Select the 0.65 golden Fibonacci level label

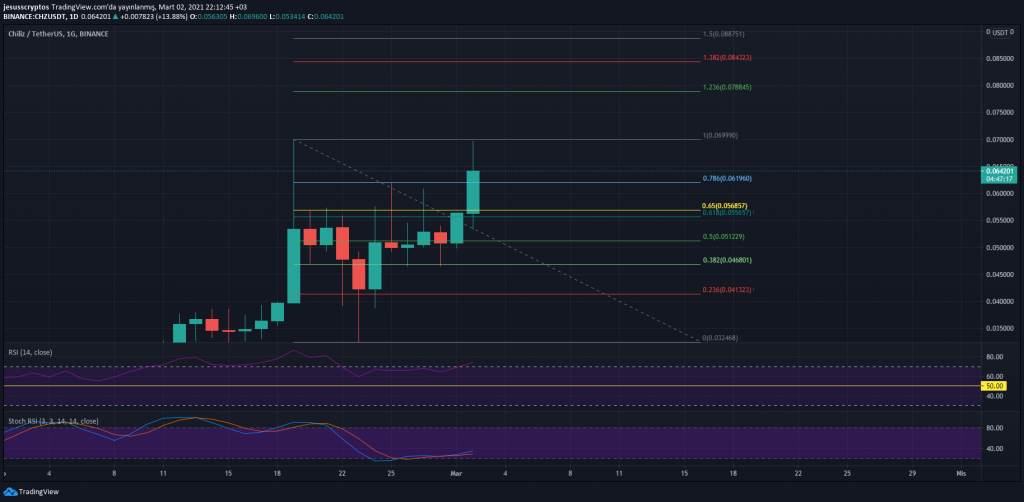[x=727, y=205]
